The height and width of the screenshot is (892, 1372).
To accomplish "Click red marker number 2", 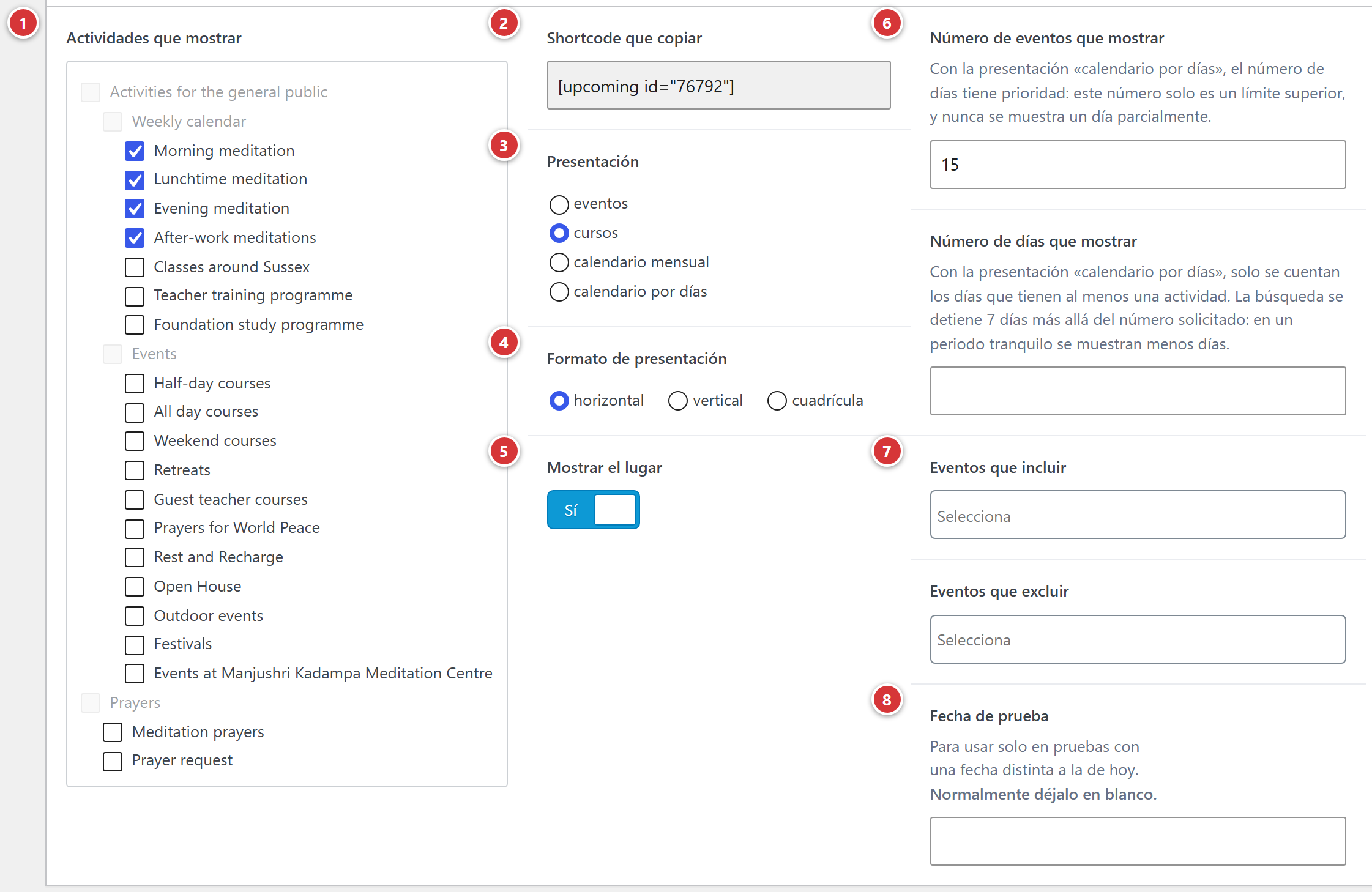I will click(x=504, y=23).
